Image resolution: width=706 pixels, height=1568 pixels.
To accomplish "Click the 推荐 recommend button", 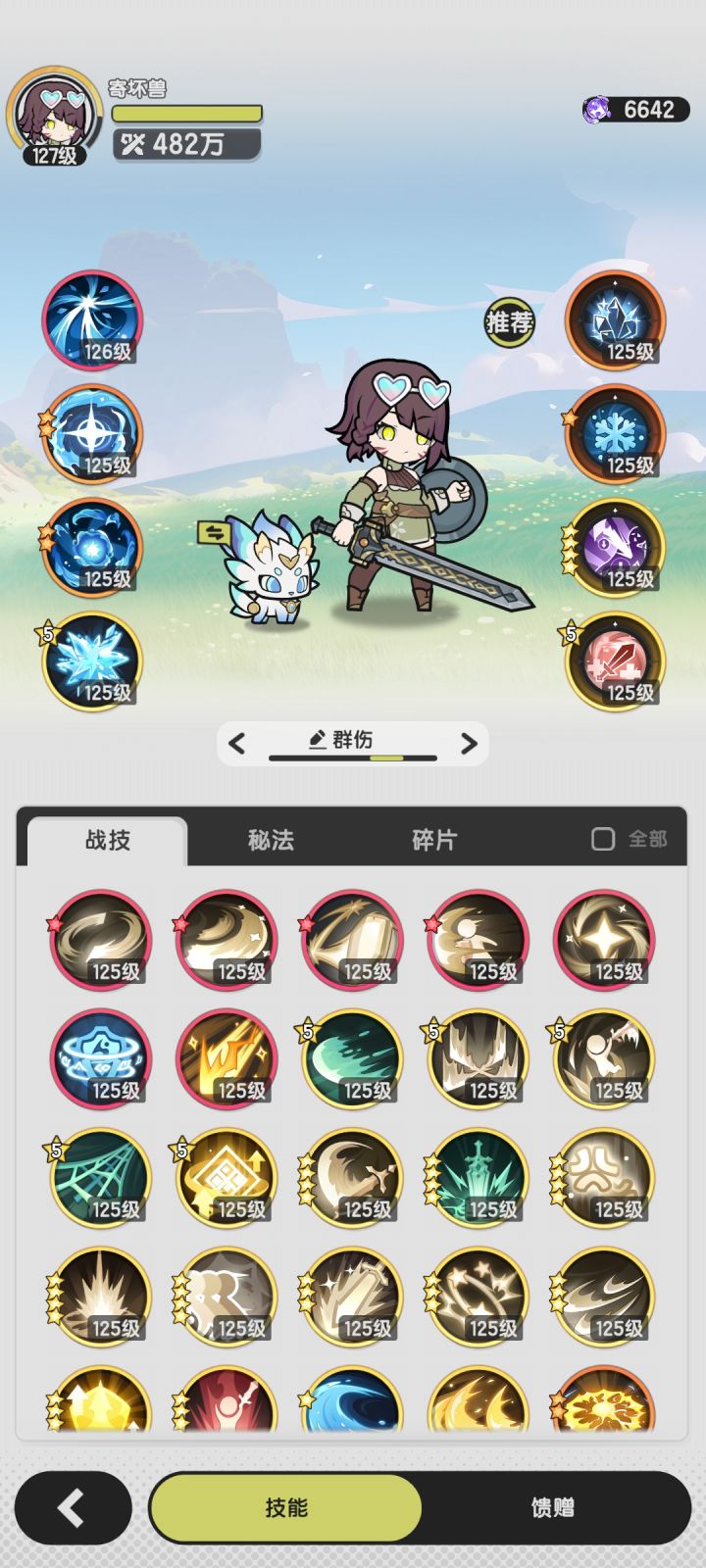I will (x=510, y=321).
